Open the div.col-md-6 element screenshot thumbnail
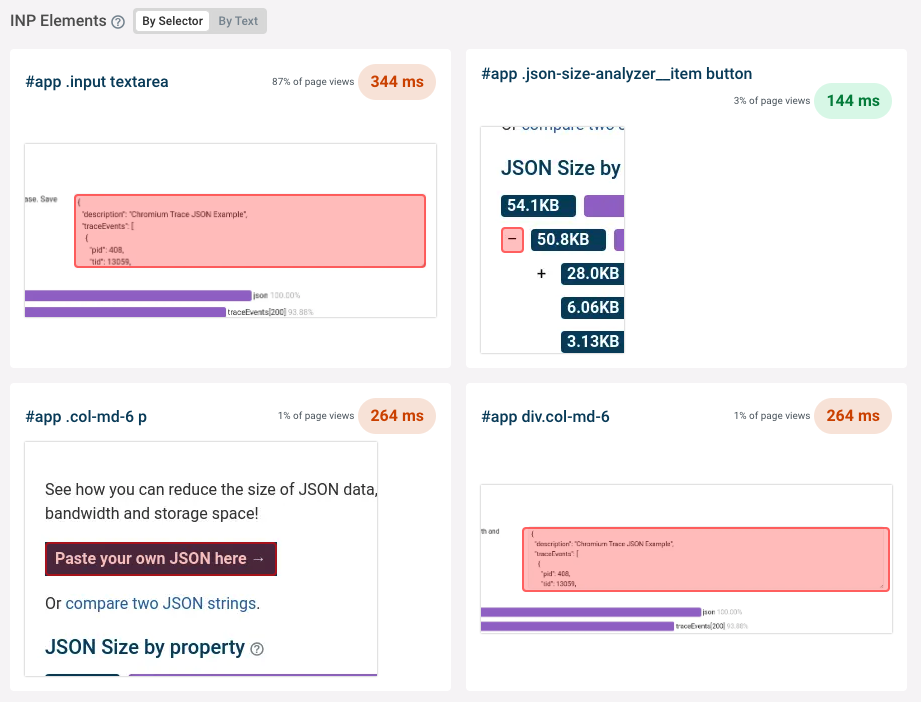921x702 pixels. tap(686, 559)
